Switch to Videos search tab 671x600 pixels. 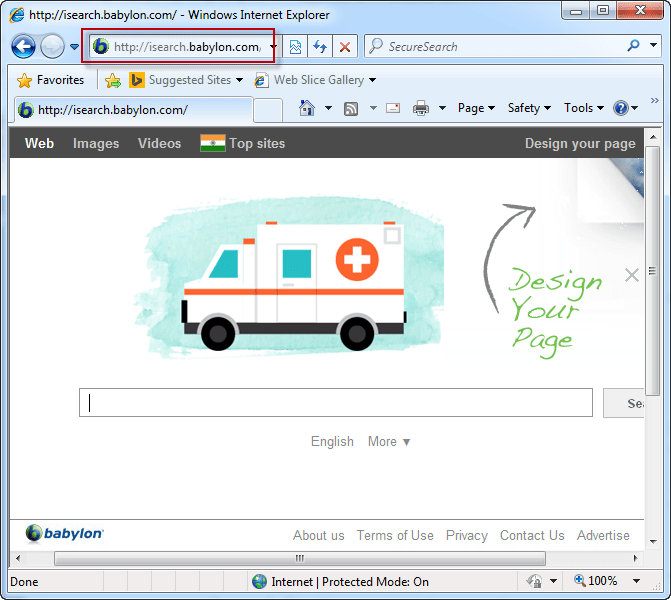pyautogui.click(x=159, y=143)
